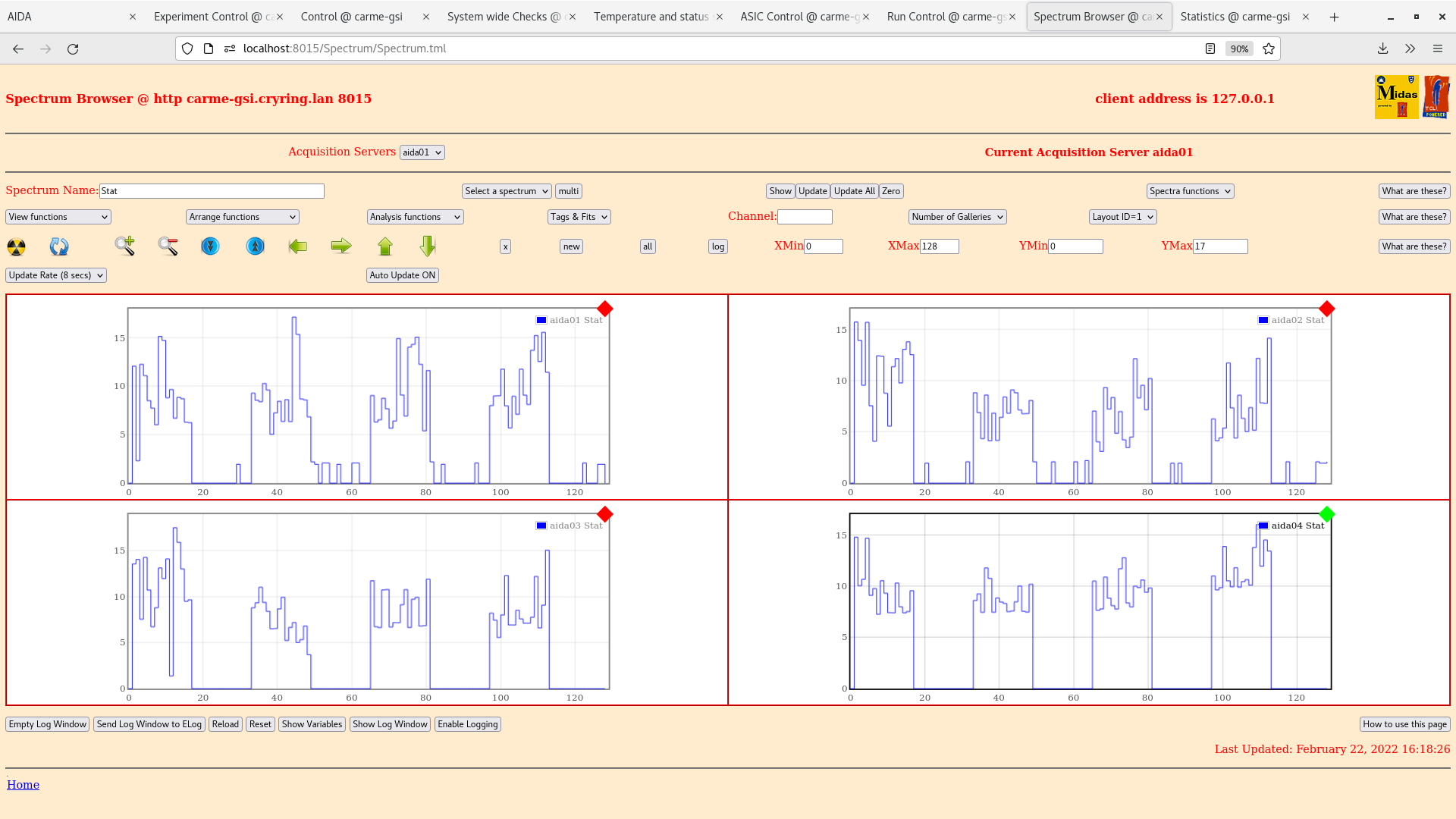Toggle the log scale button
The image size is (1456, 819).
click(718, 246)
